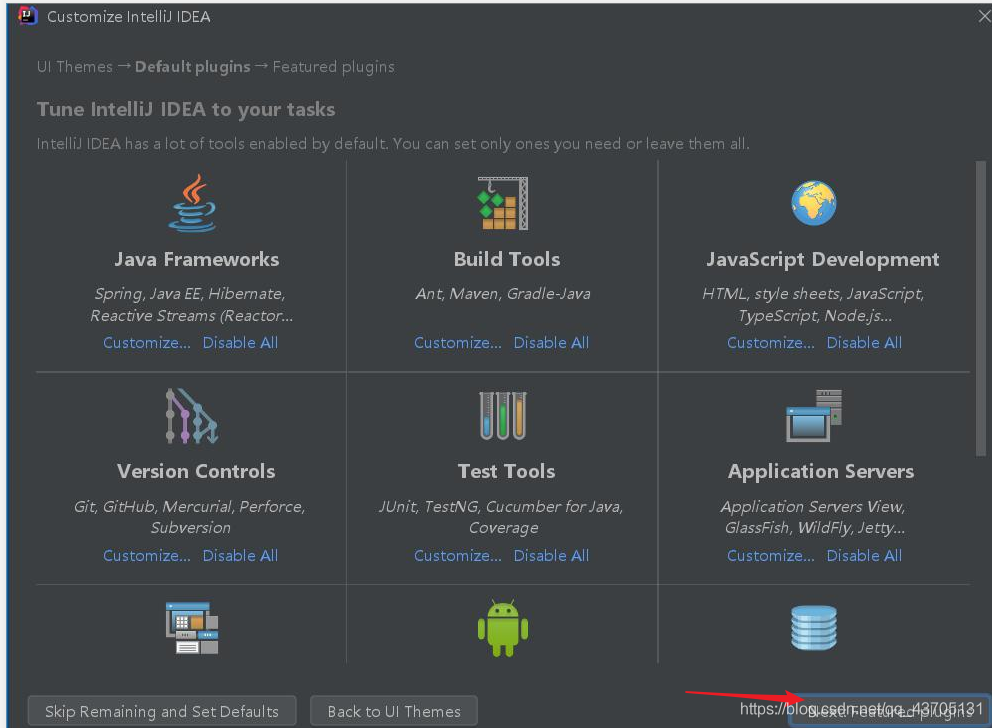This screenshot has width=992, height=728.
Task: Click the JavaScript Development heading
Action: pos(822,259)
